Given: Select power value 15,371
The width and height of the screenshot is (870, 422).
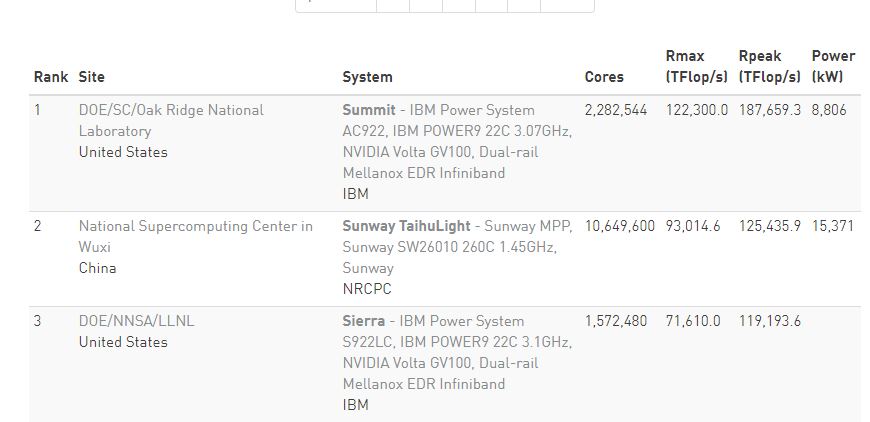Looking at the screenshot, I should [832, 226].
